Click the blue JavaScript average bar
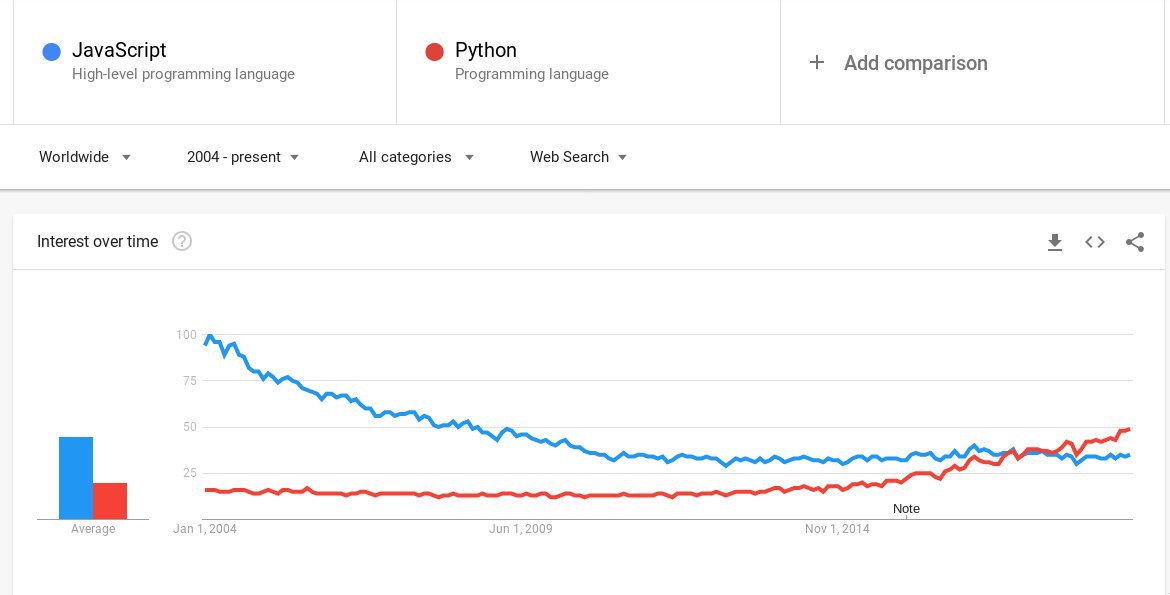1170x595 pixels. click(x=76, y=478)
